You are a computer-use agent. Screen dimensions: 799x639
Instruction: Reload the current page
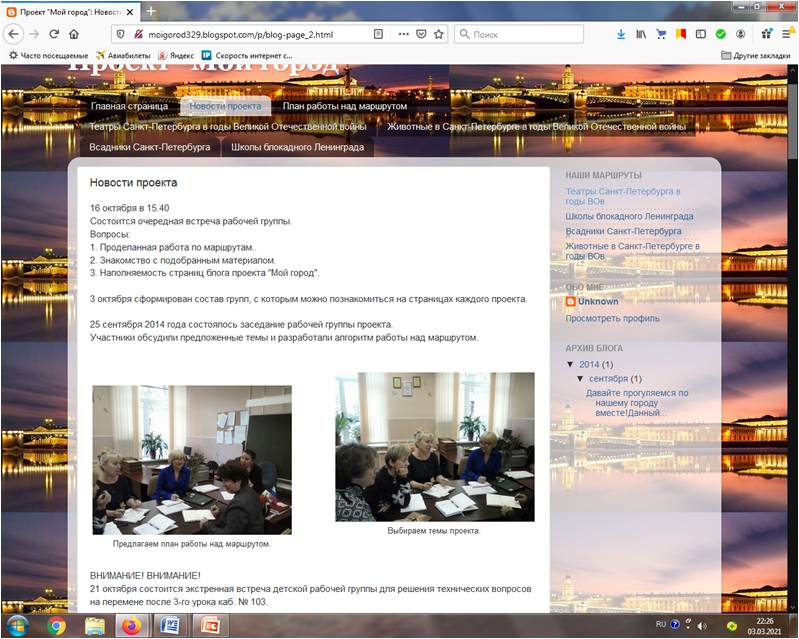pyautogui.click(x=54, y=34)
